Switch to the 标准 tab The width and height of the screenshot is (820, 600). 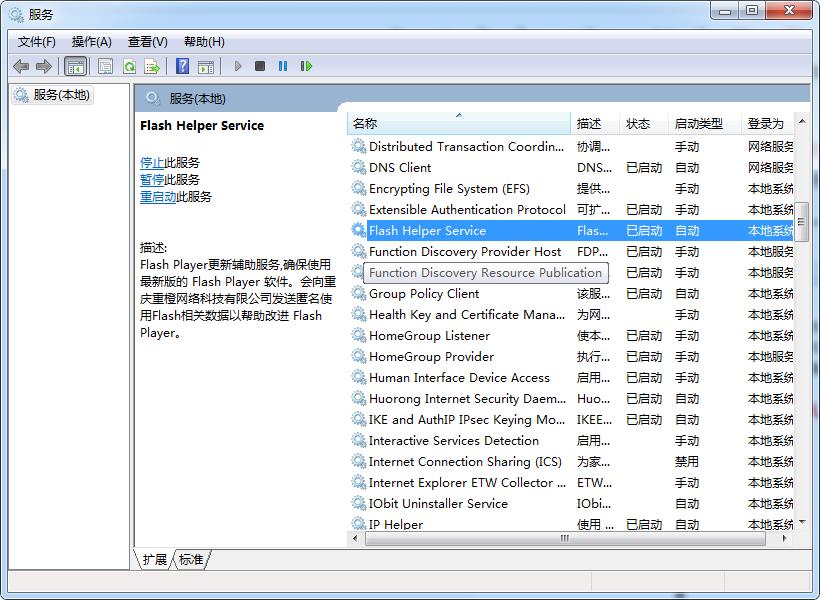click(x=191, y=559)
